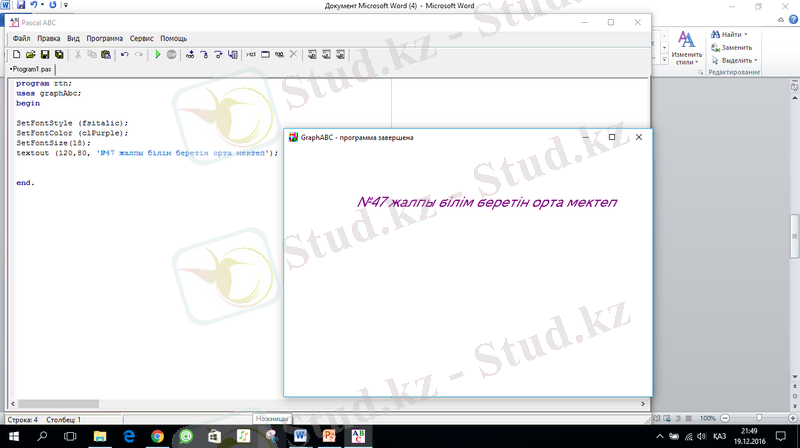Image resolution: width=800 pixels, height=448 pixels.
Task: Click the Undo arrow in Pascal toolbar
Action: point(124,55)
